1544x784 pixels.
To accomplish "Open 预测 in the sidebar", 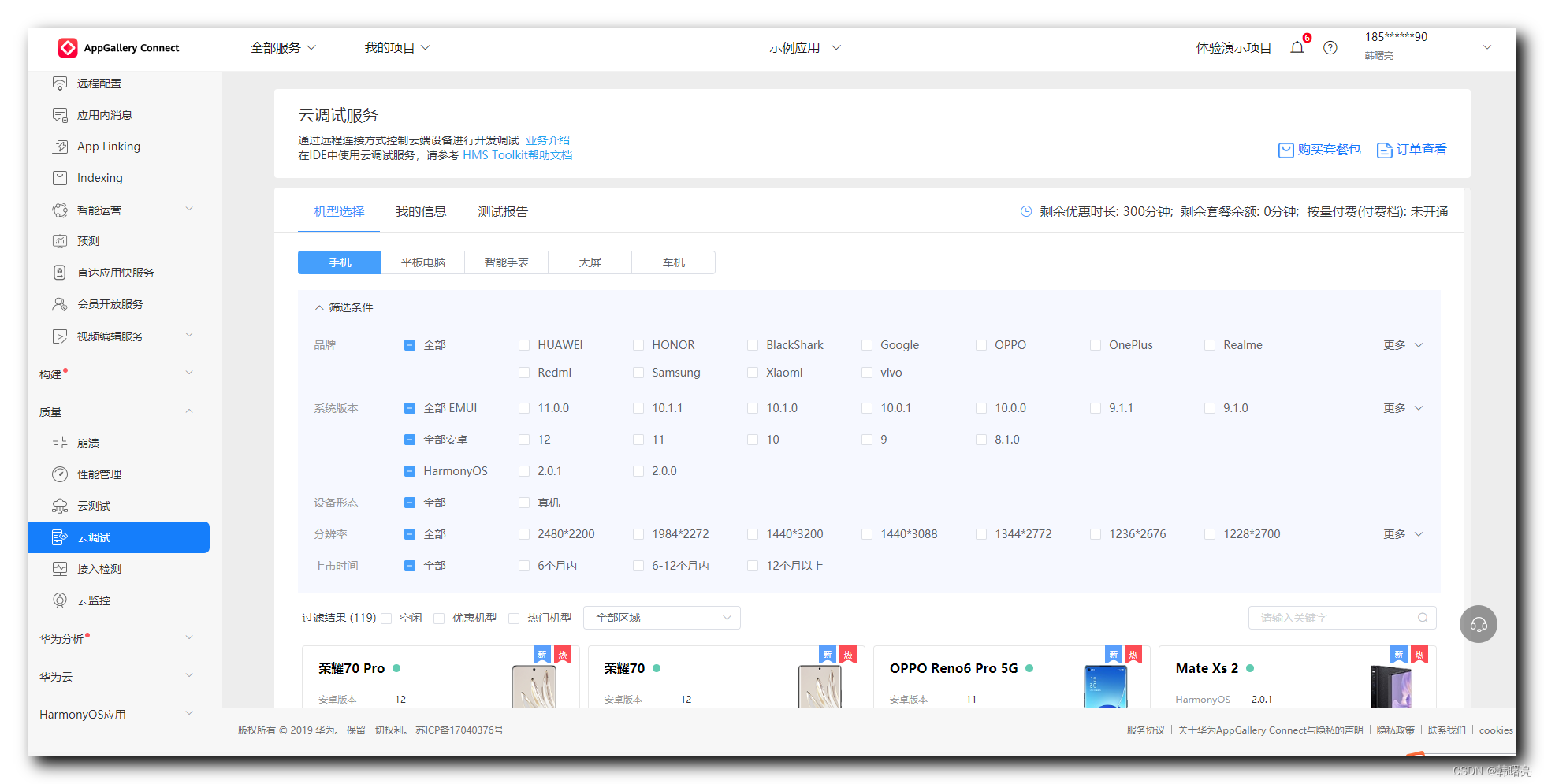I will point(88,241).
